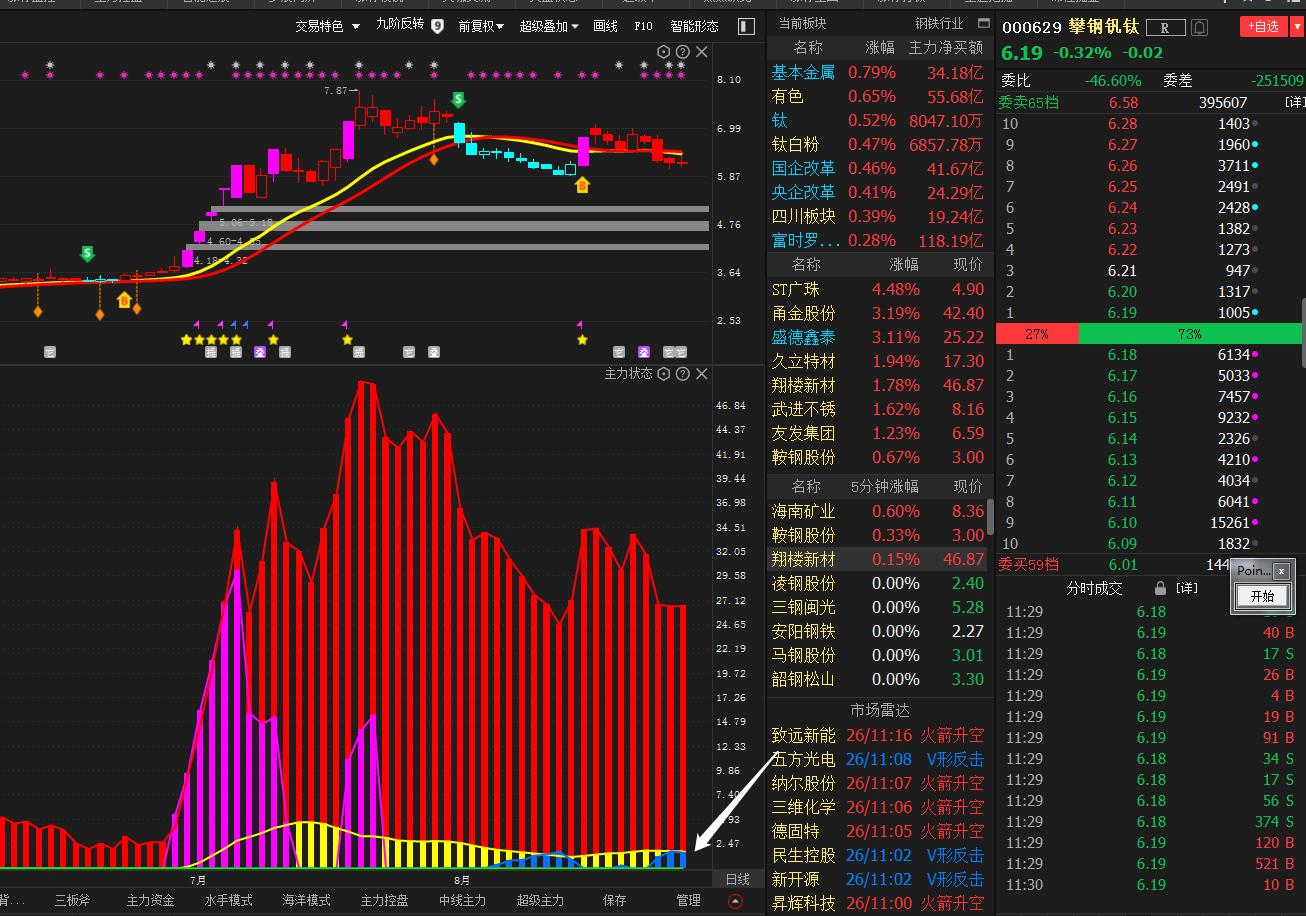Image resolution: width=1306 pixels, height=916 pixels.
Task: Switch to 三板斧 indicator tab
Action: point(72,901)
